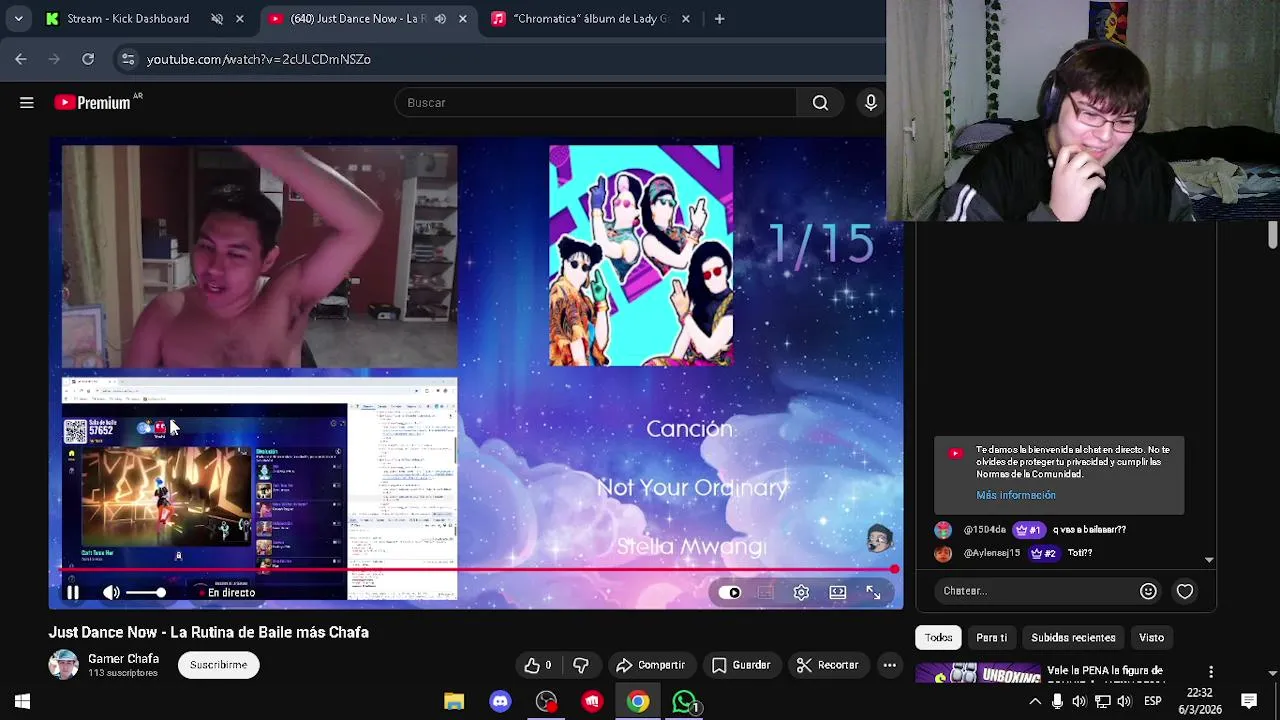Jump to live with En directo button
Image resolution: width=1280 pixels, height=720 pixels.
click(226, 593)
